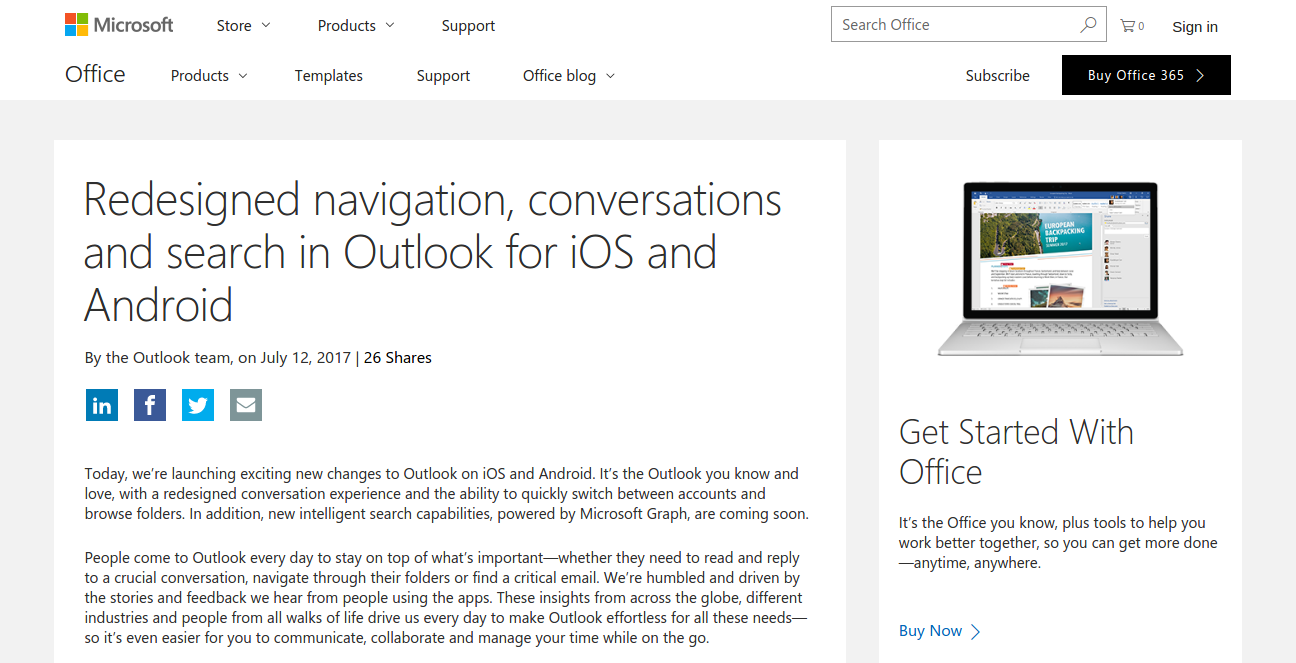
Task: Click the Search Office input field
Action: (x=955, y=25)
